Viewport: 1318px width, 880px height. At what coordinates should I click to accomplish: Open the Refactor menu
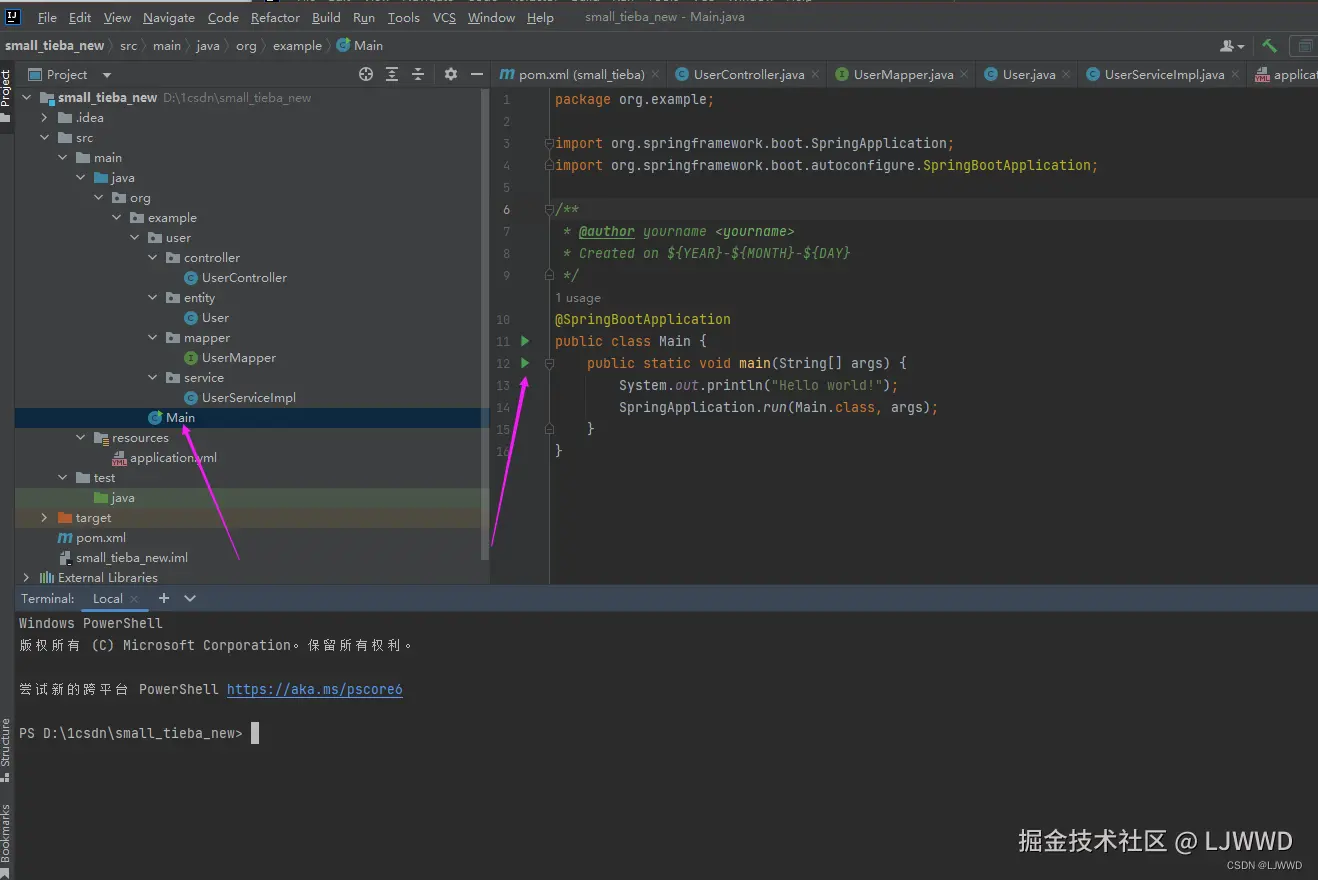(x=275, y=18)
